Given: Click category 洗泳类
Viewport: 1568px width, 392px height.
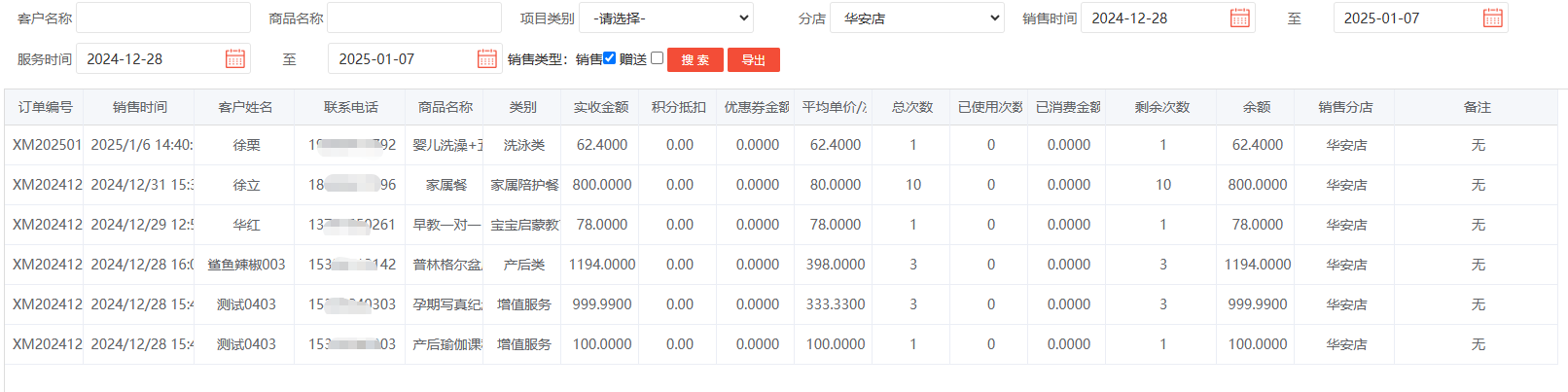Looking at the screenshot, I should click(524, 145).
